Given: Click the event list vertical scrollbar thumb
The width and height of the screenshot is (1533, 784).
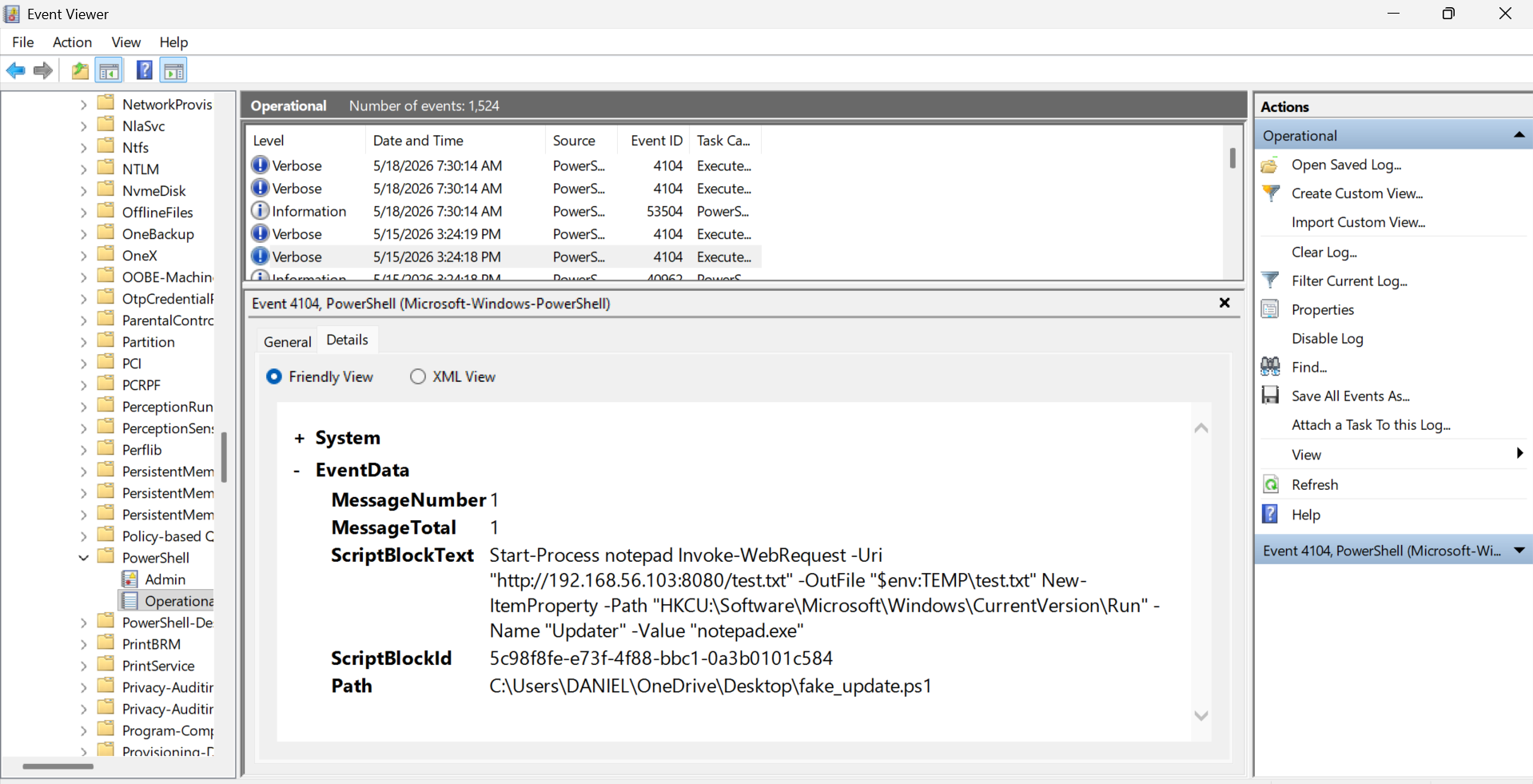Looking at the screenshot, I should tap(1232, 158).
